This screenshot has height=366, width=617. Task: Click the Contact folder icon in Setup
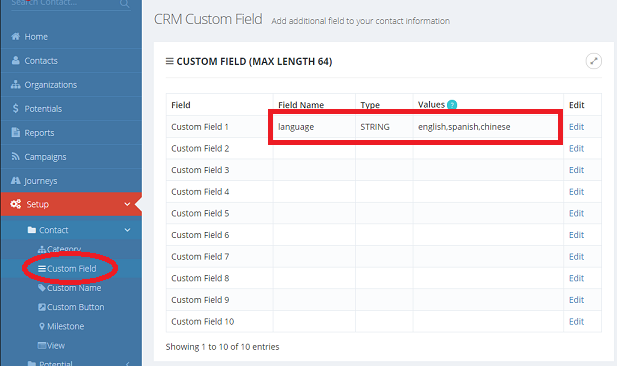(x=32, y=230)
